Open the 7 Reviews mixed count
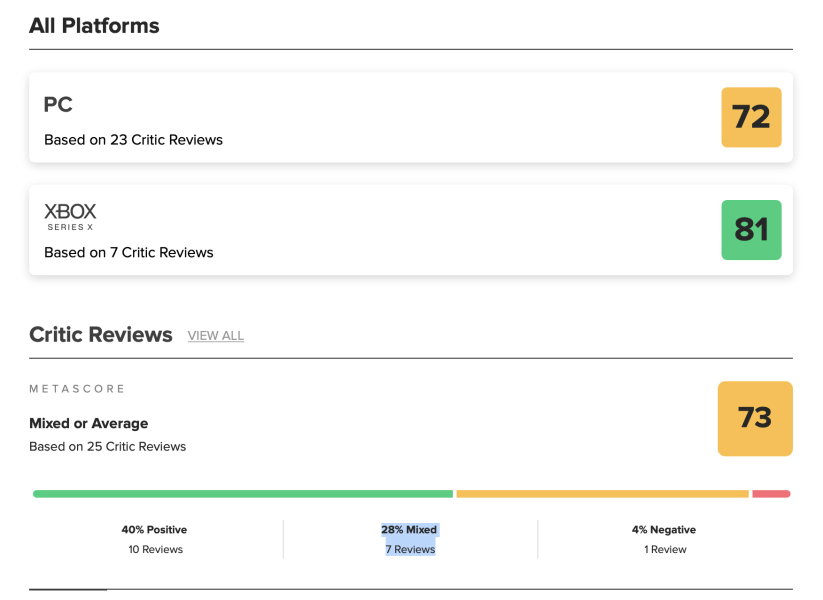The width and height of the screenshot is (823, 600). coord(409,550)
